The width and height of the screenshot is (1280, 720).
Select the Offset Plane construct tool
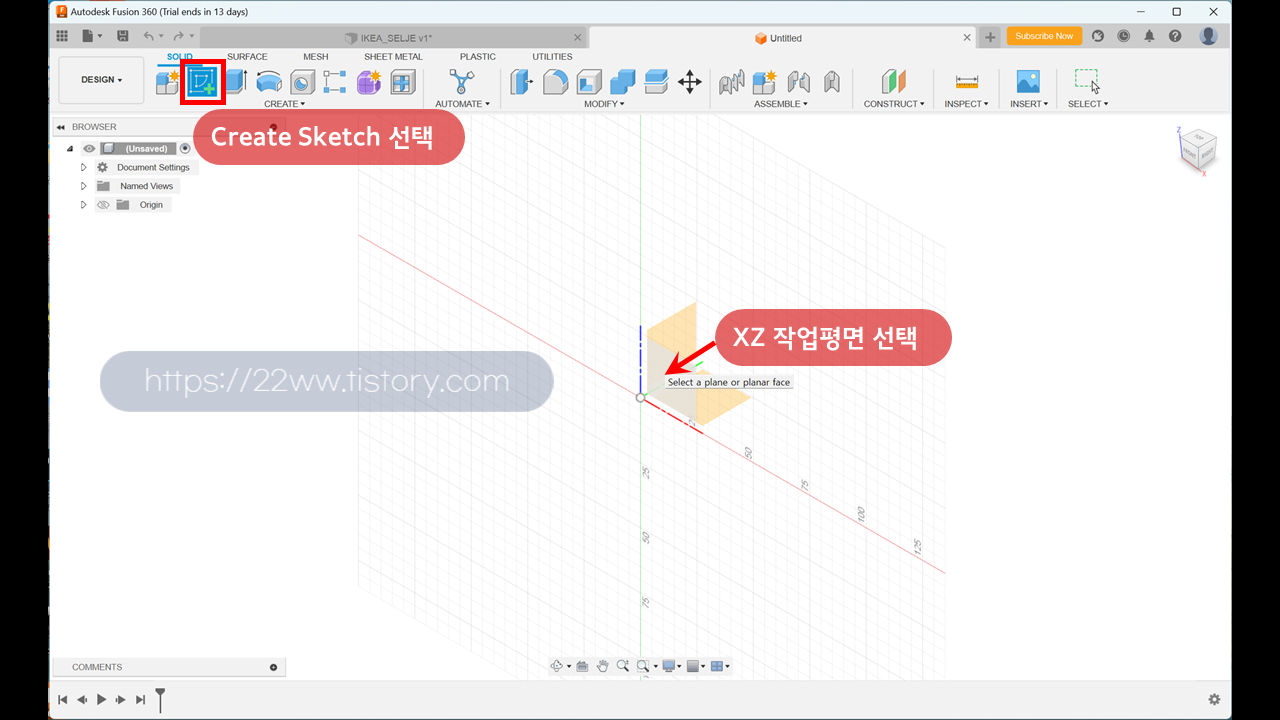(x=893, y=82)
